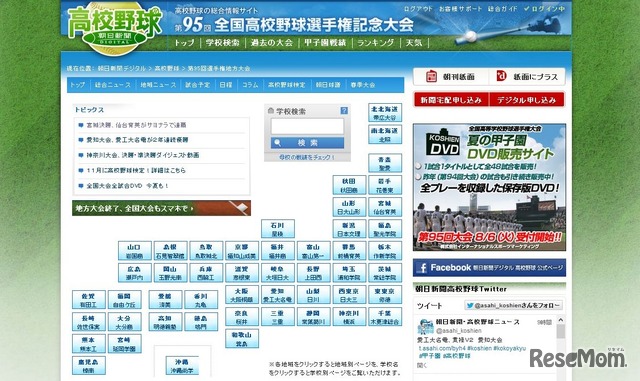Open topic 全国大会全試合DVD
Image resolution: width=640 pixels, height=381 pixels.
point(127,186)
